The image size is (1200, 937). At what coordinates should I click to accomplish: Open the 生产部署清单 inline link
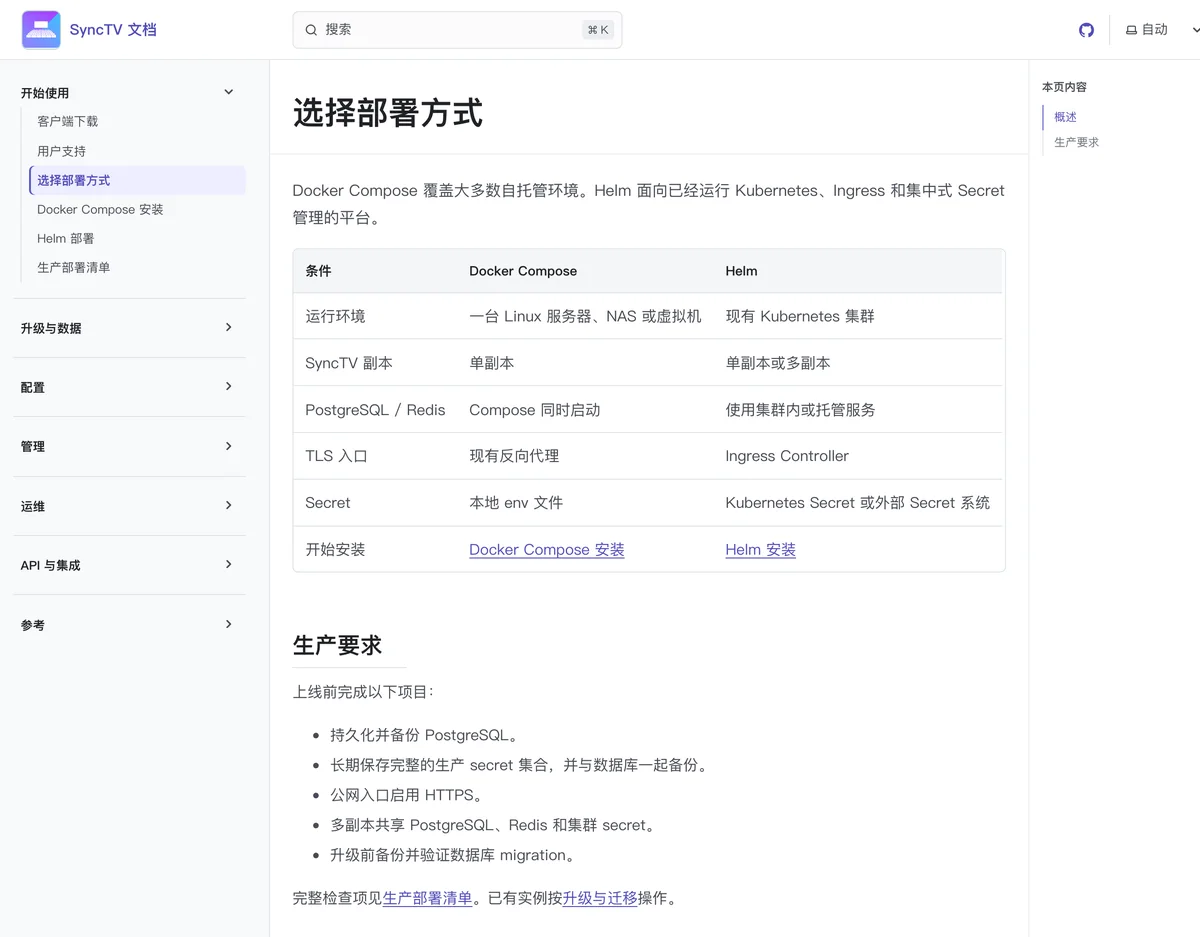pos(427,898)
